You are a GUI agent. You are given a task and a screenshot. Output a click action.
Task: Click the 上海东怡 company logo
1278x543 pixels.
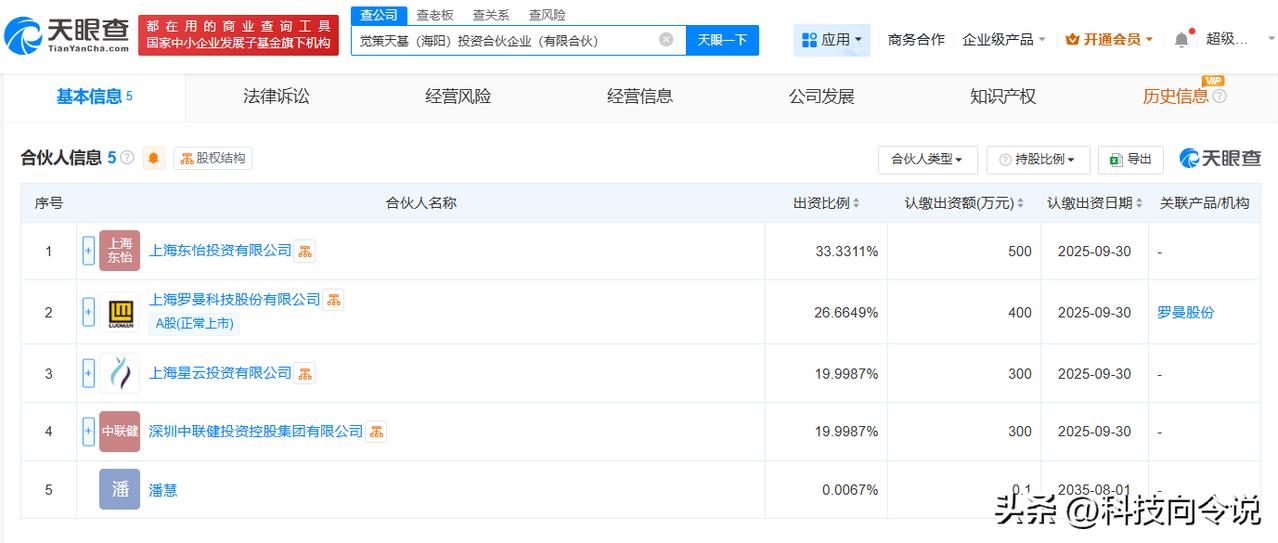pyautogui.click(x=120, y=251)
